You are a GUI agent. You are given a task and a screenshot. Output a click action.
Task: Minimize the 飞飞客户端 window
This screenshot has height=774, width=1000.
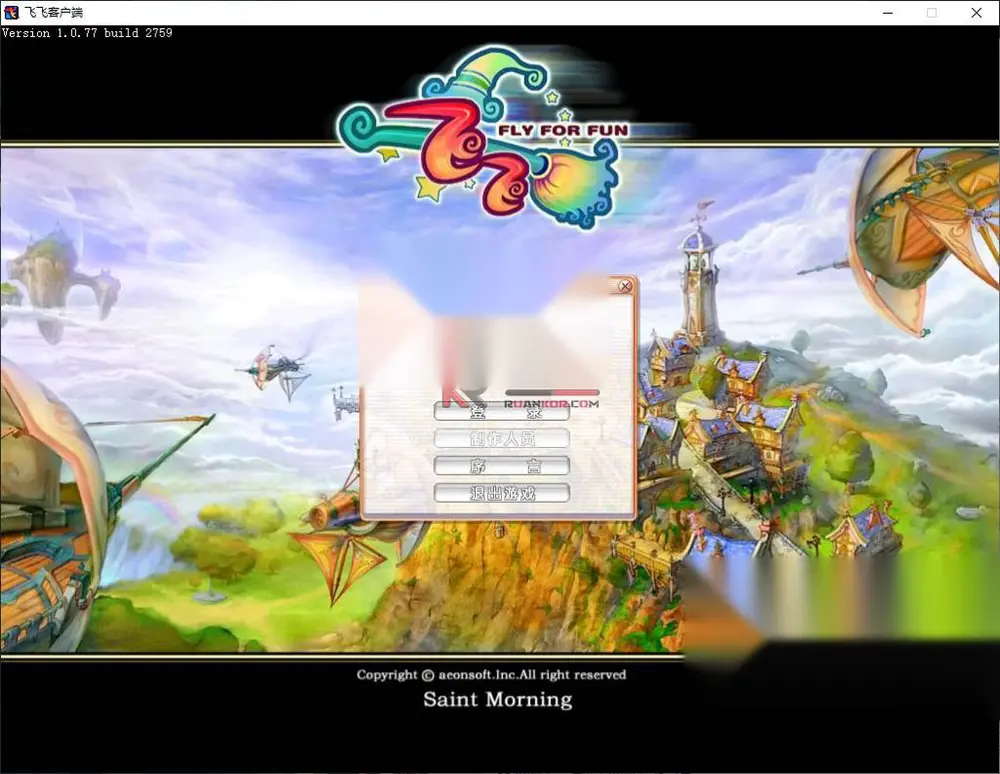click(x=888, y=13)
